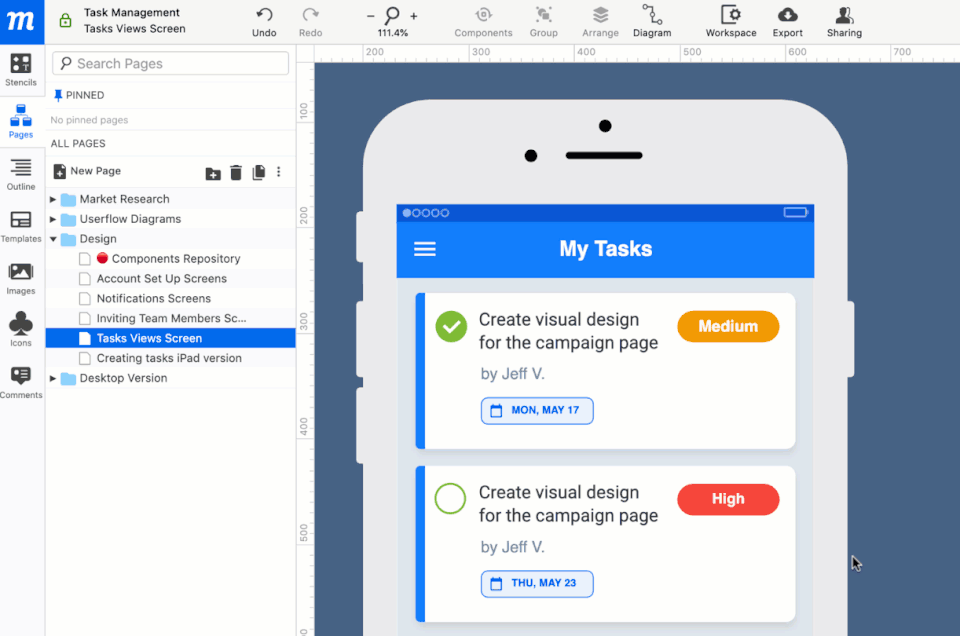Click the duplicate page icon
This screenshot has width=960, height=636.
coord(259,173)
